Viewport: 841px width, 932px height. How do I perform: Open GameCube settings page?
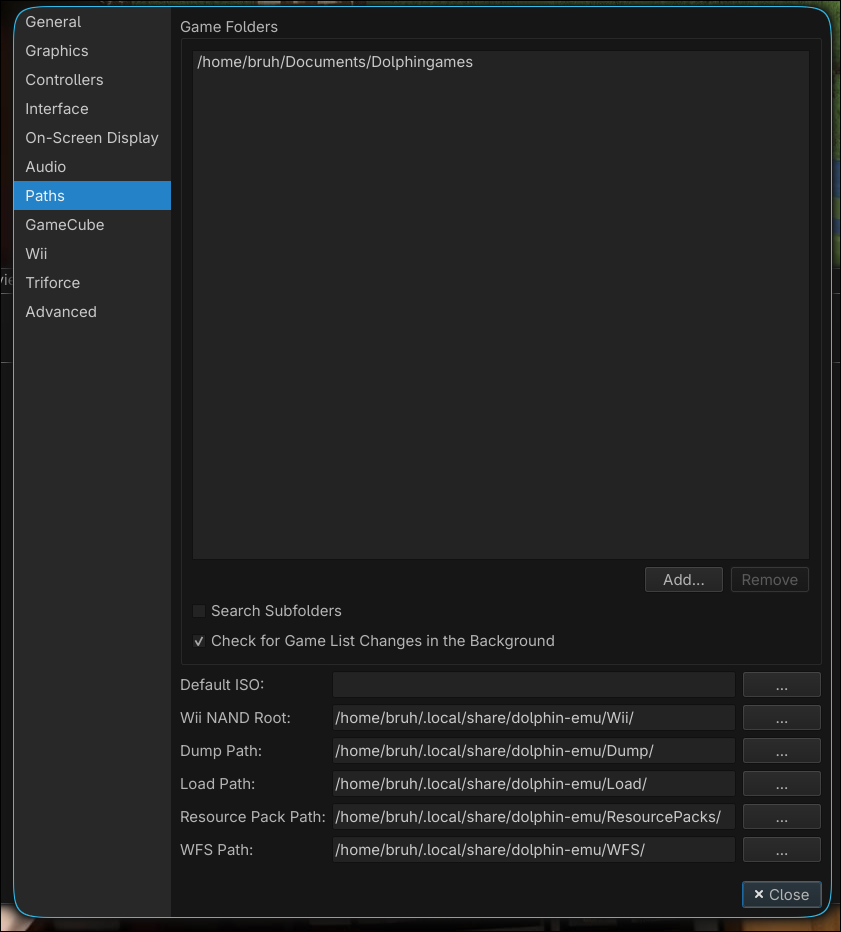92,225
